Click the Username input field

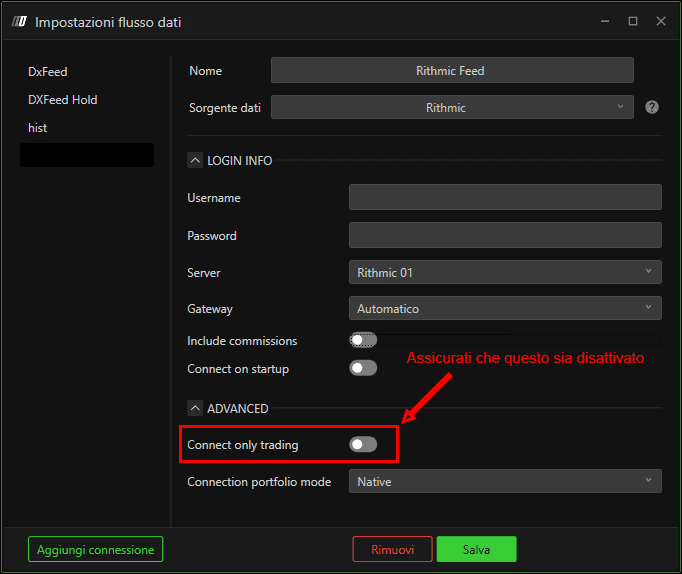pos(505,197)
